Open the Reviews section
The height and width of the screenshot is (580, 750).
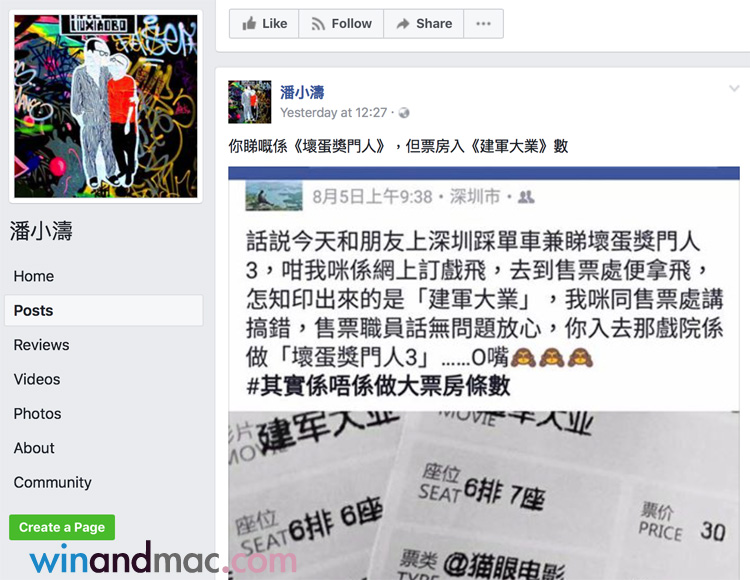click(x=42, y=345)
